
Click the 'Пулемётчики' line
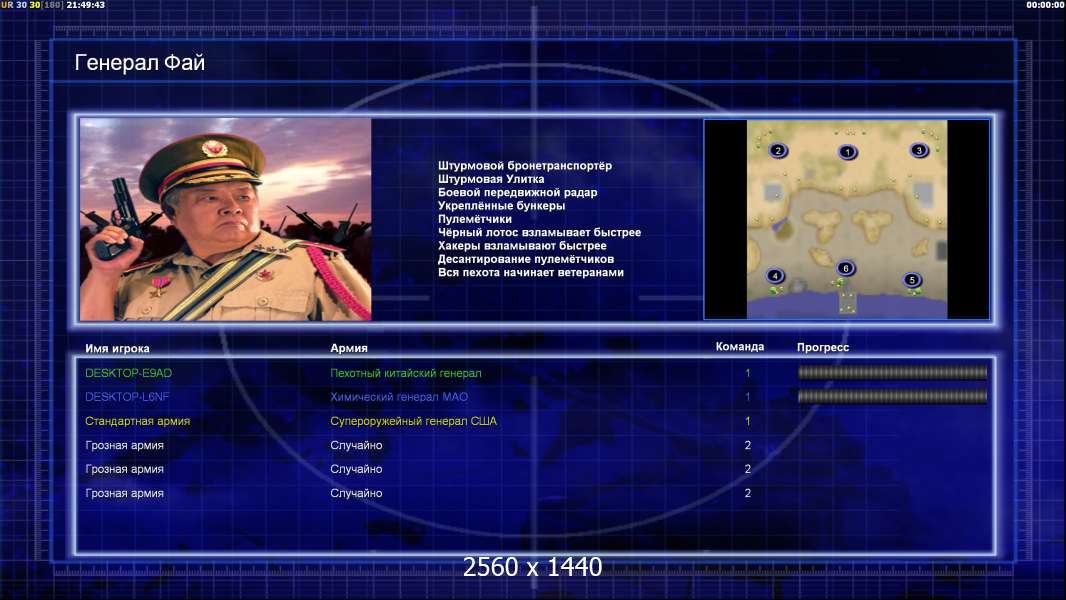(475, 219)
